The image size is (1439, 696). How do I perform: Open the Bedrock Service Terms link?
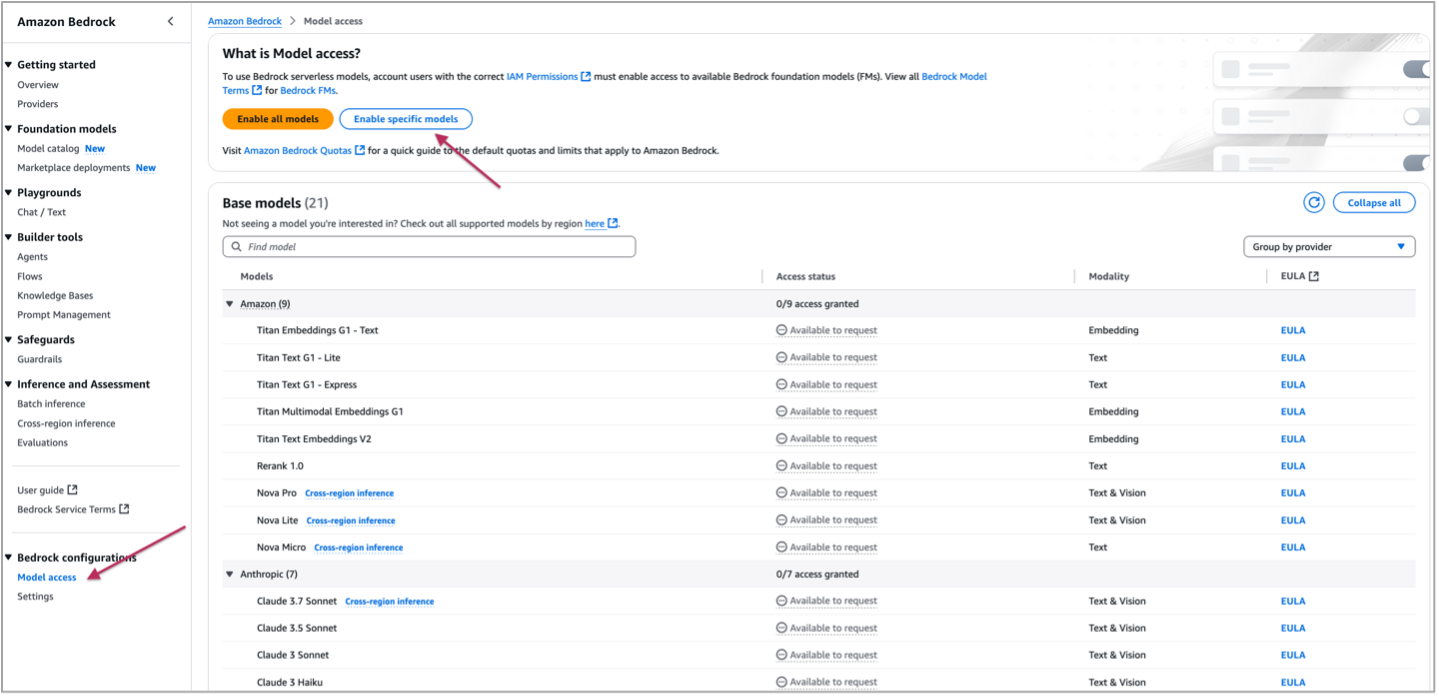tap(67, 510)
